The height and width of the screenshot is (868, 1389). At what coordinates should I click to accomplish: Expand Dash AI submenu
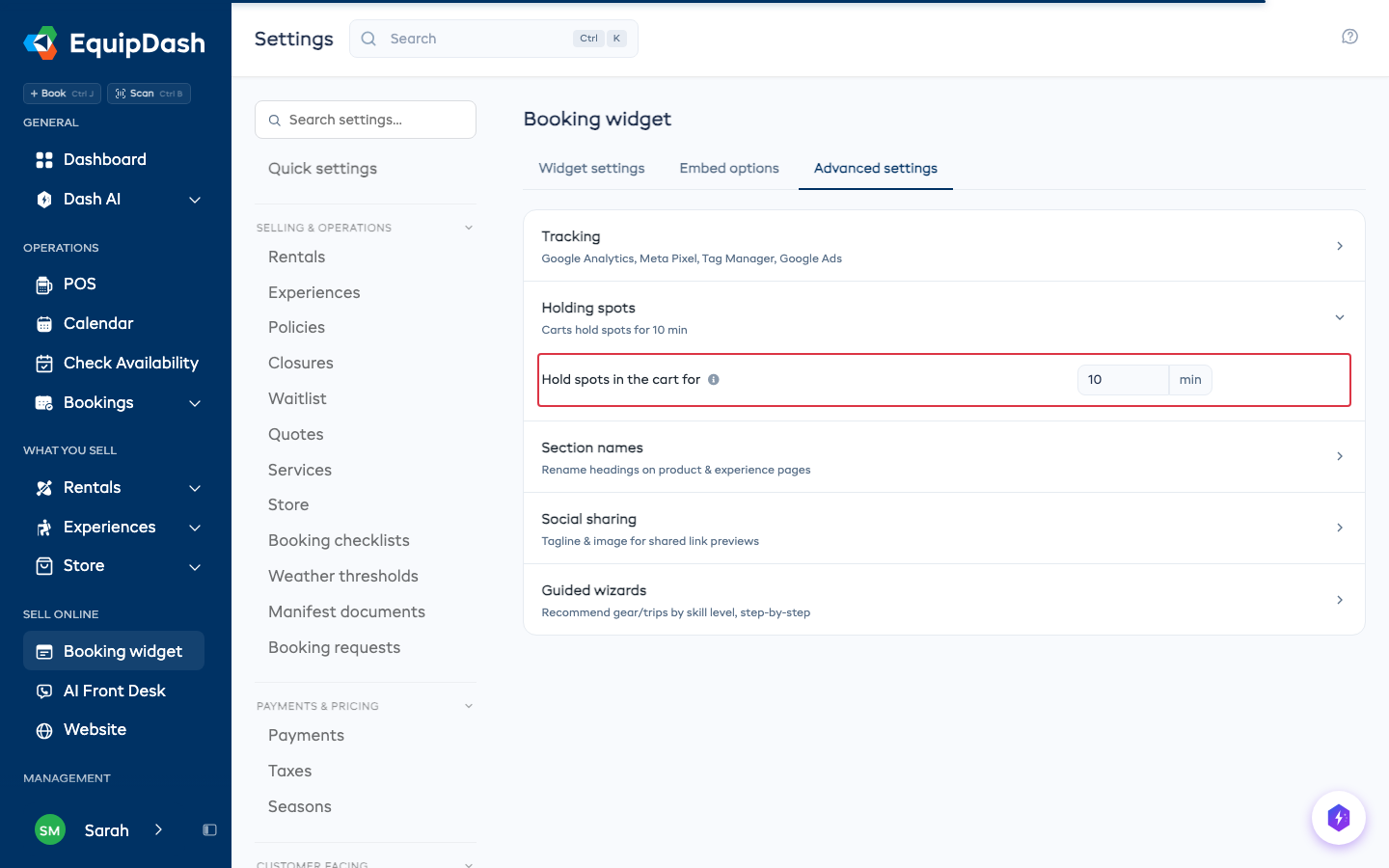(x=195, y=200)
